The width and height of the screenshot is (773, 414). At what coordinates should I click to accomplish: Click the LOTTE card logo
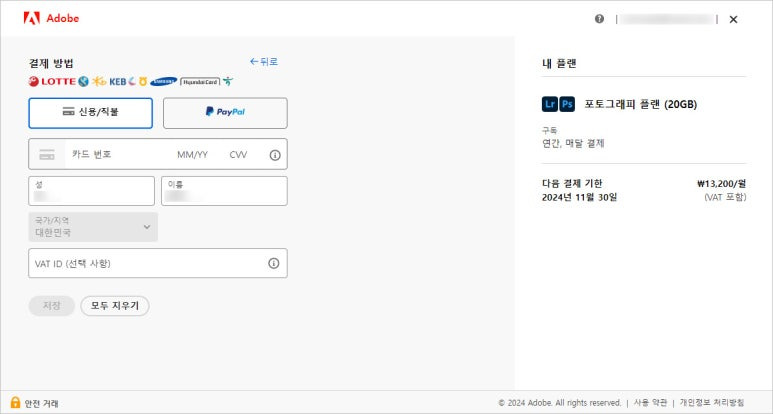tap(52, 81)
